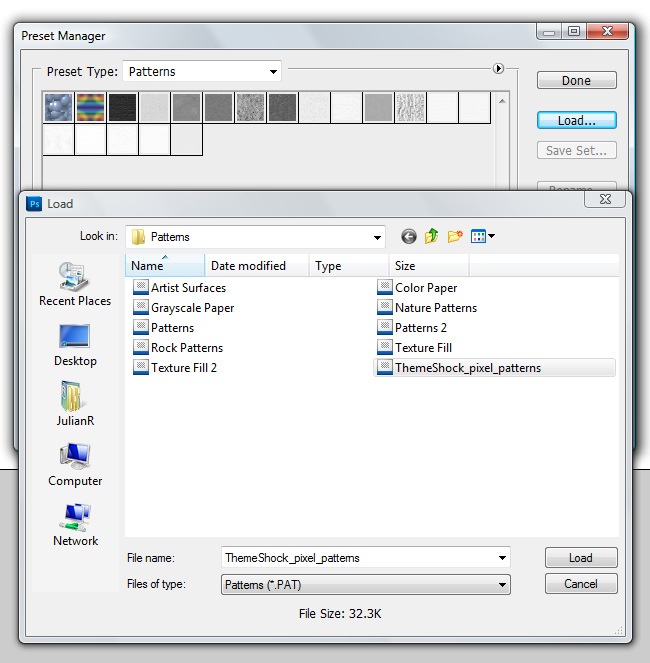Click Load... in Preset Manager
This screenshot has height=663, width=650.
coord(576,121)
